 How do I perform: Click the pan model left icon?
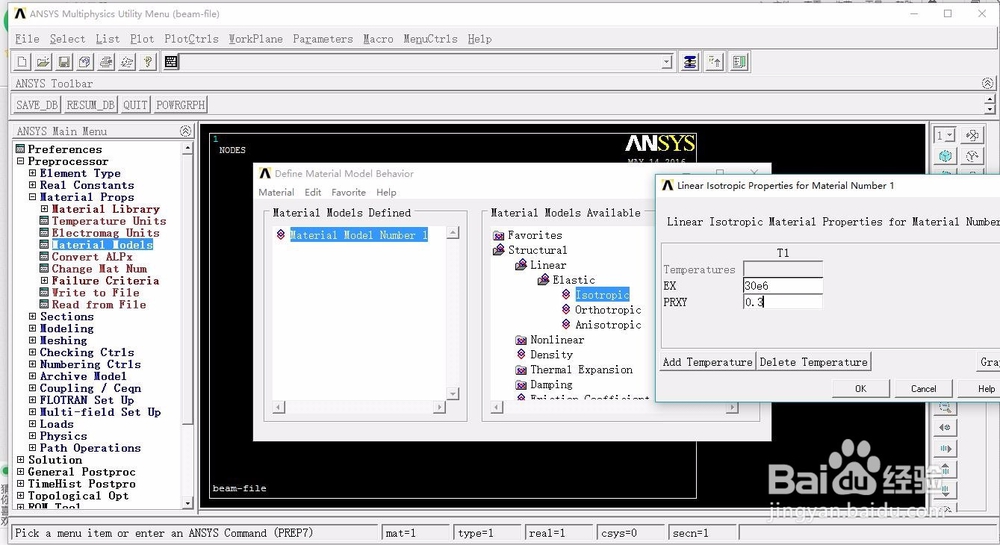click(x=945, y=427)
